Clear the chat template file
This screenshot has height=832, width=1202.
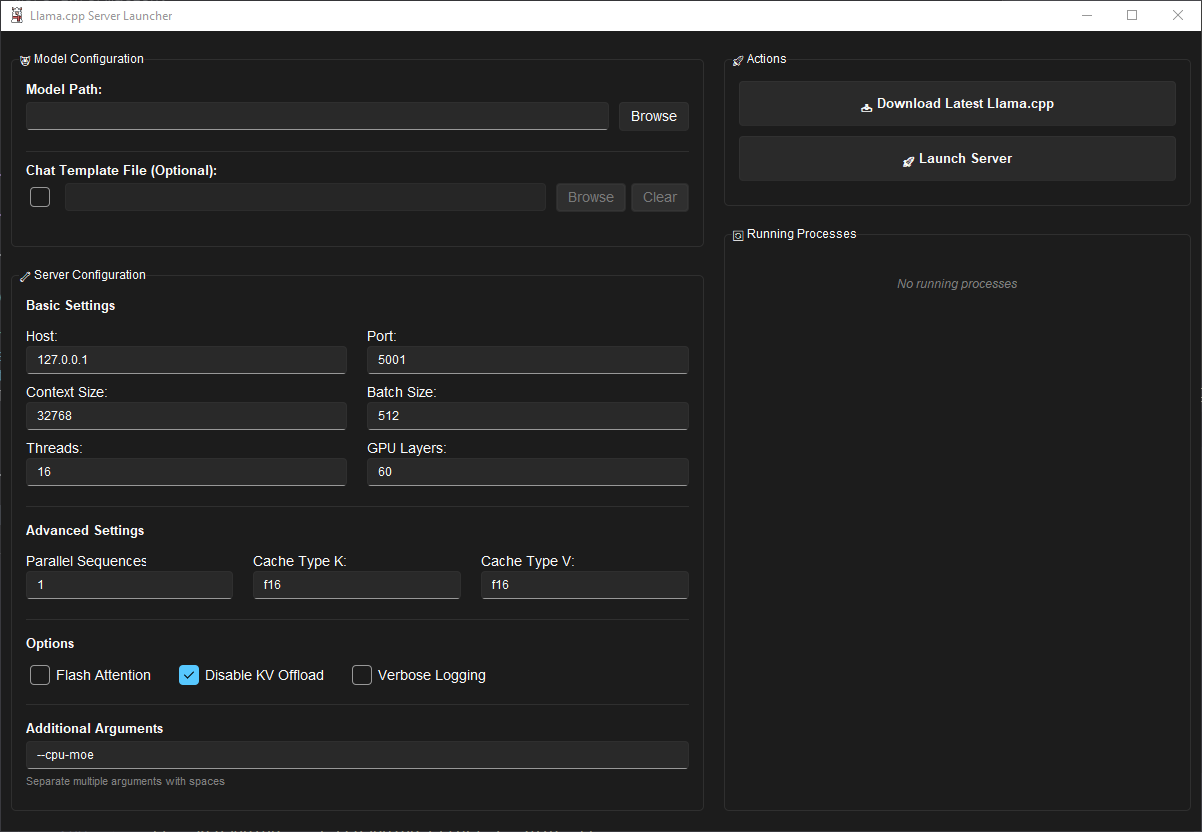[660, 197]
